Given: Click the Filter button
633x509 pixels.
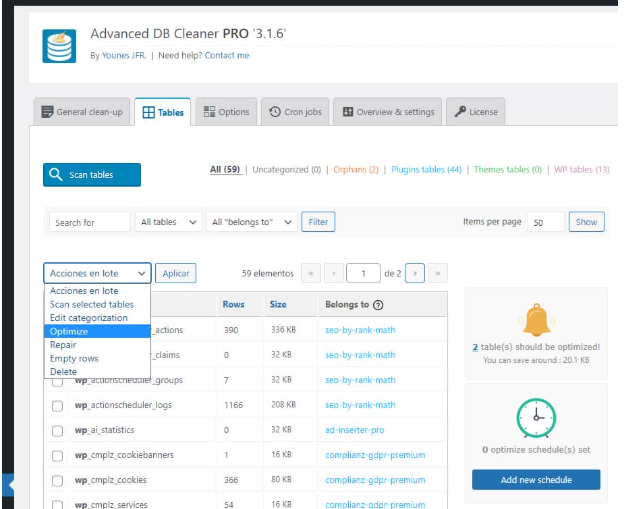Looking at the screenshot, I should pos(318,222).
